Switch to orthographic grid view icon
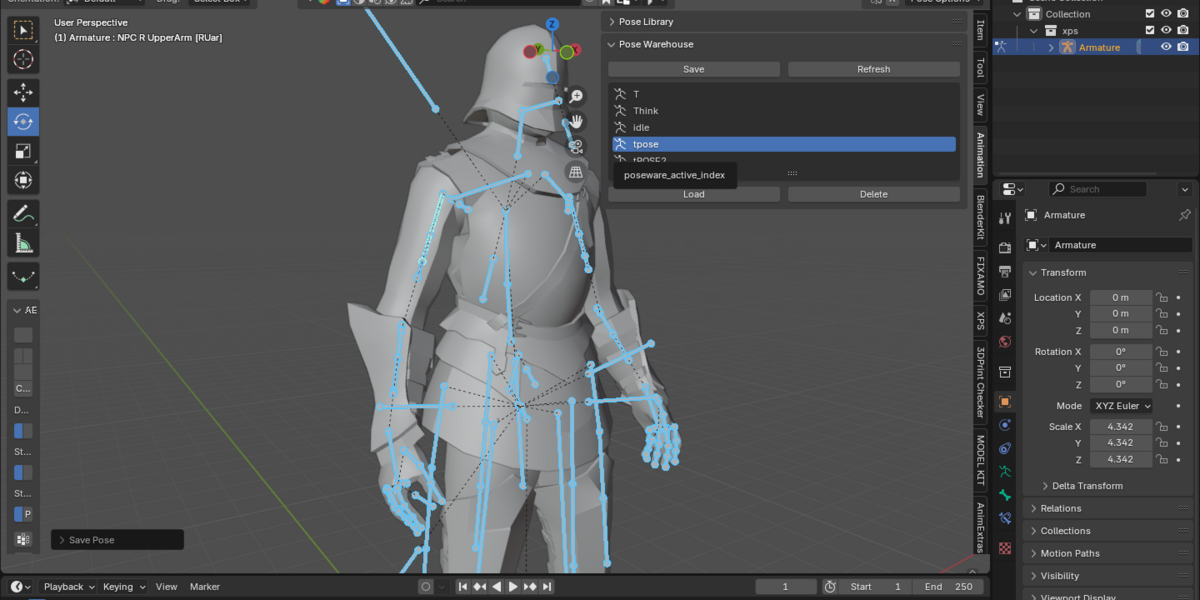 tap(576, 172)
